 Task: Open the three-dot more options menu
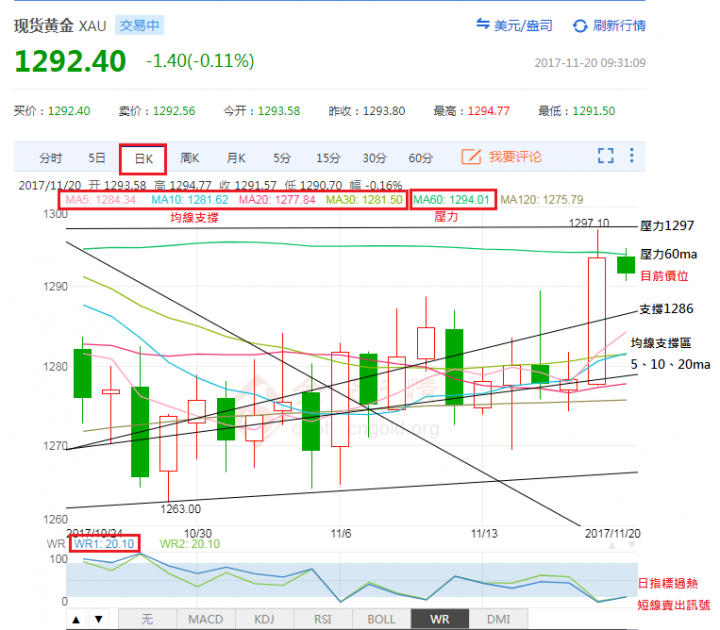[x=632, y=155]
